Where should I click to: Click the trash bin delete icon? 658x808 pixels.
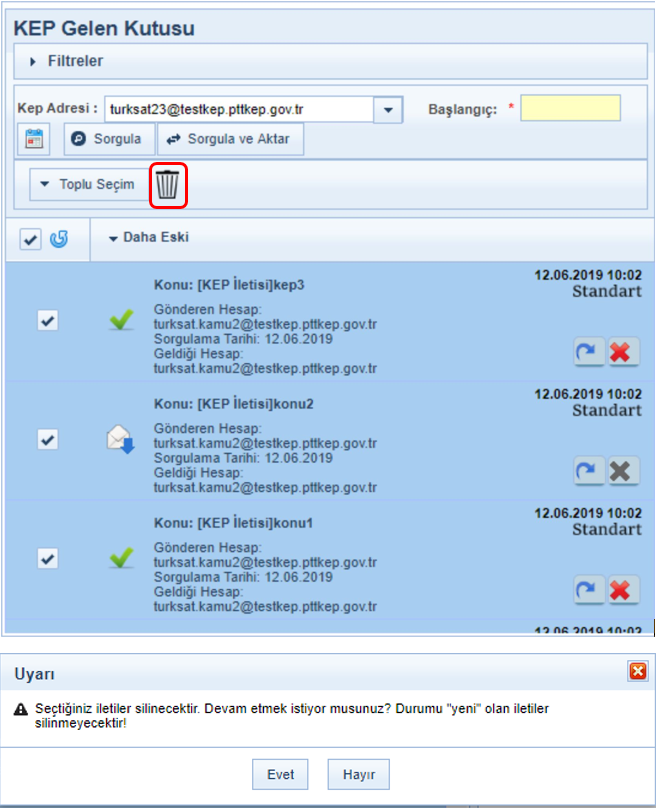pyautogui.click(x=168, y=185)
